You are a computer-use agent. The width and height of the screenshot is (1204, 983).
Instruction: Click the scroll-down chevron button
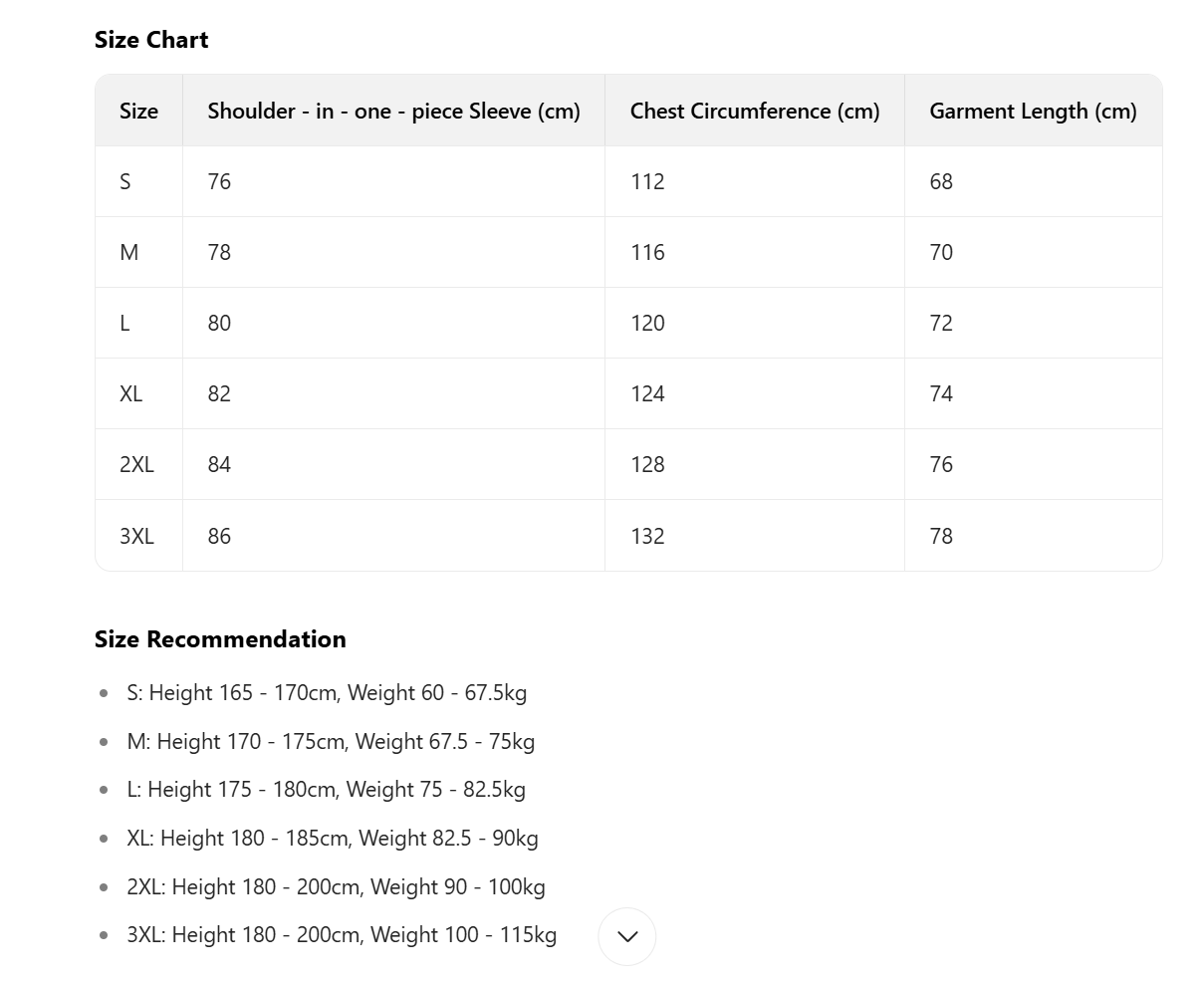(627, 936)
